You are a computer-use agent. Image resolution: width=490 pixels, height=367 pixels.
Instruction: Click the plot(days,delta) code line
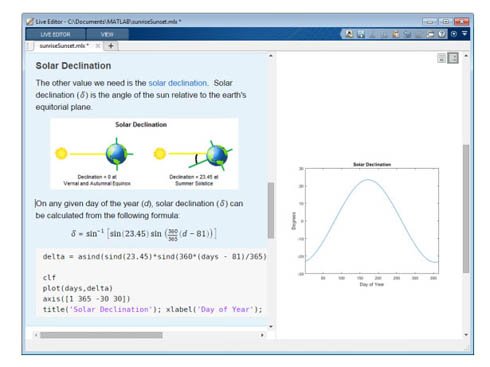[x=78, y=288]
